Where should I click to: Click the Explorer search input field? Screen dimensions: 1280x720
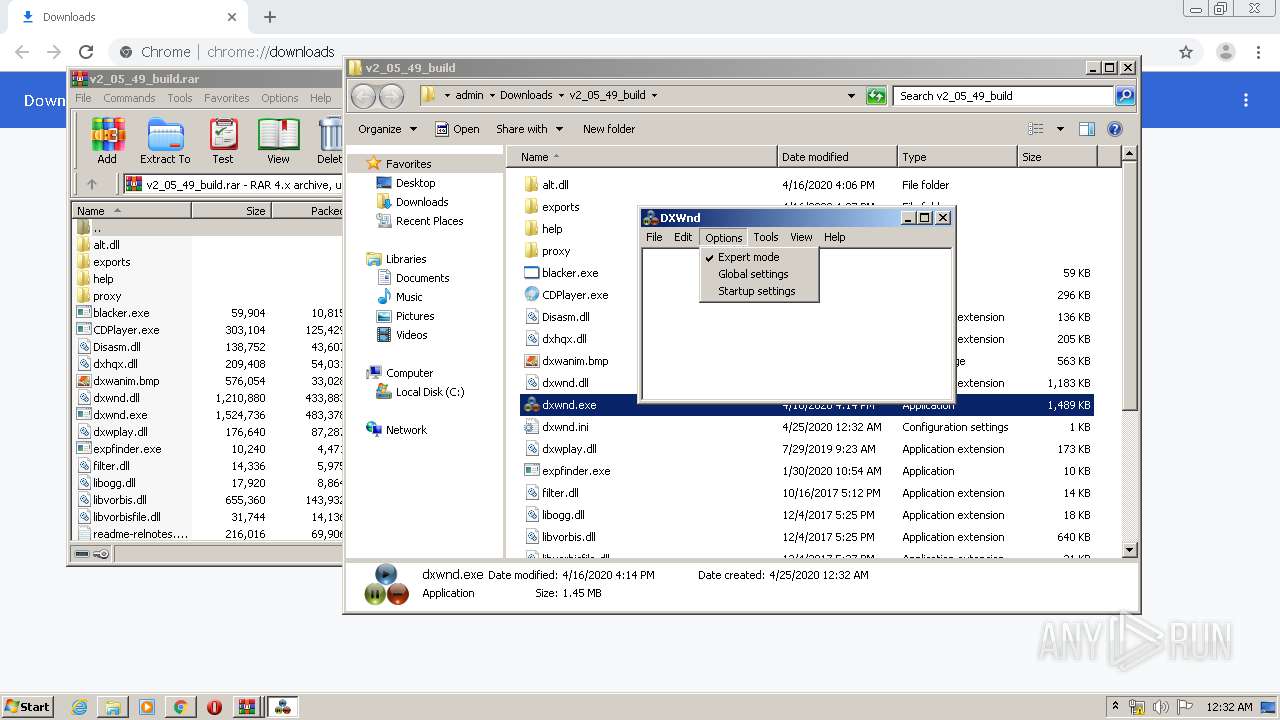tap(1003, 96)
